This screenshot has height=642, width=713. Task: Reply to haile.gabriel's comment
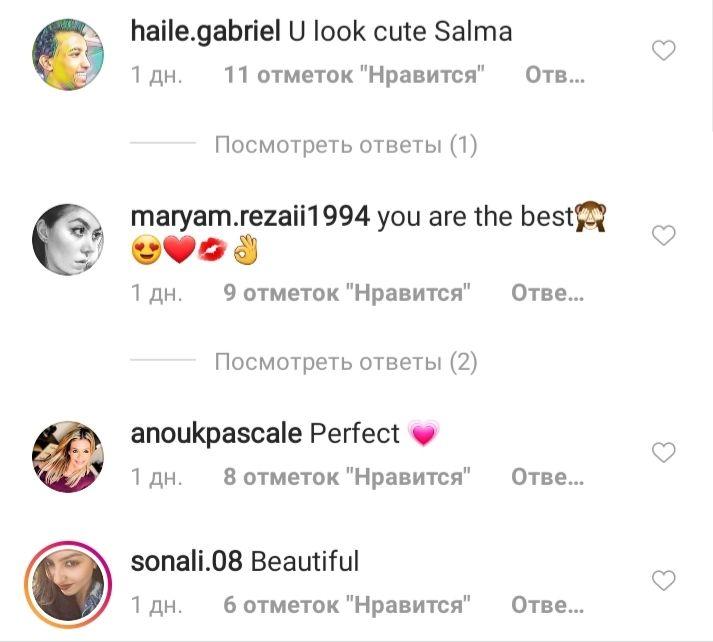555,75
